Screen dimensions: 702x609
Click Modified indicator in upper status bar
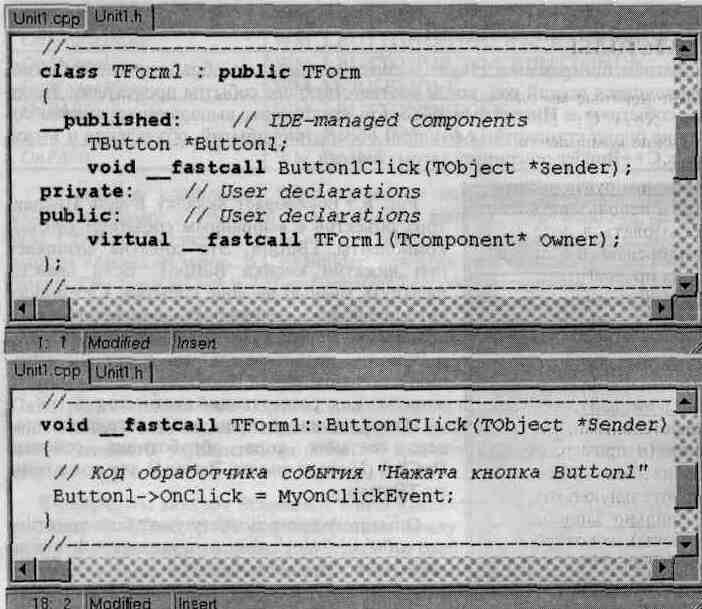click(119, 343)
